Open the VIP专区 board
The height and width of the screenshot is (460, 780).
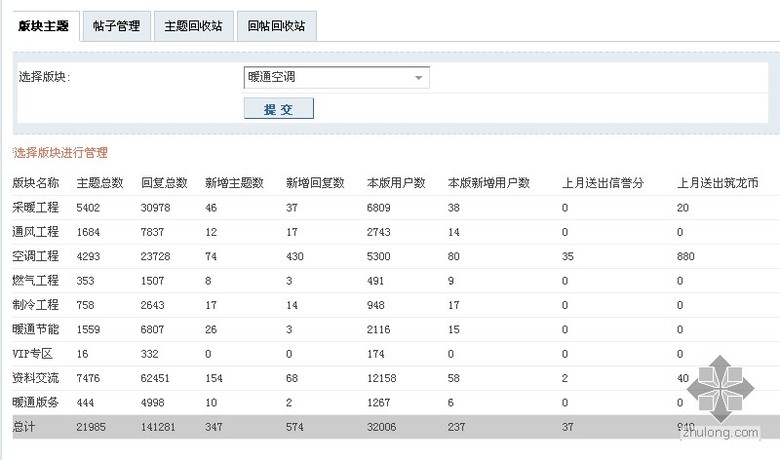coord(34,354)
